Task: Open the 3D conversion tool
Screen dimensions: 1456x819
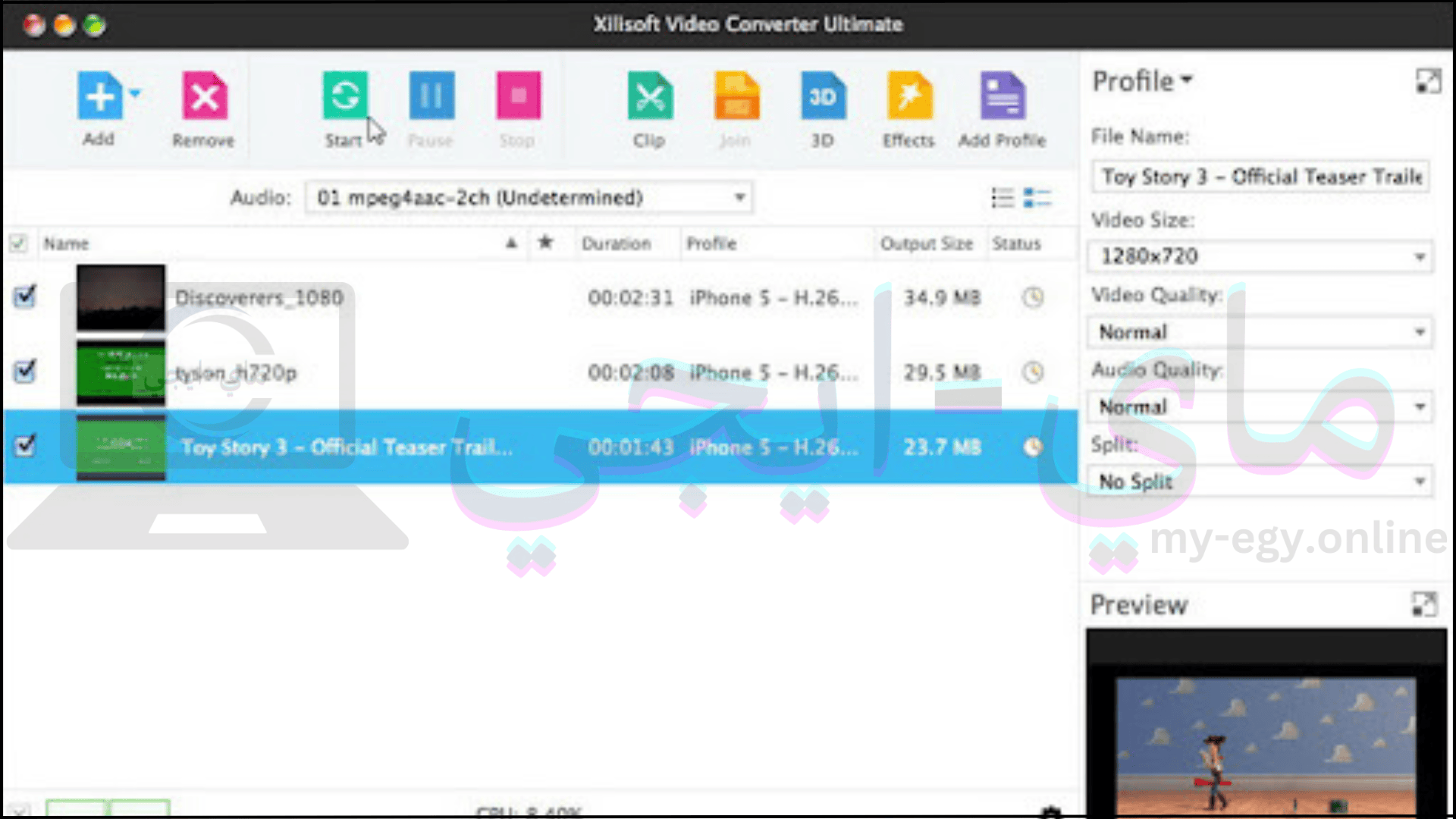Action: point(823,96)
